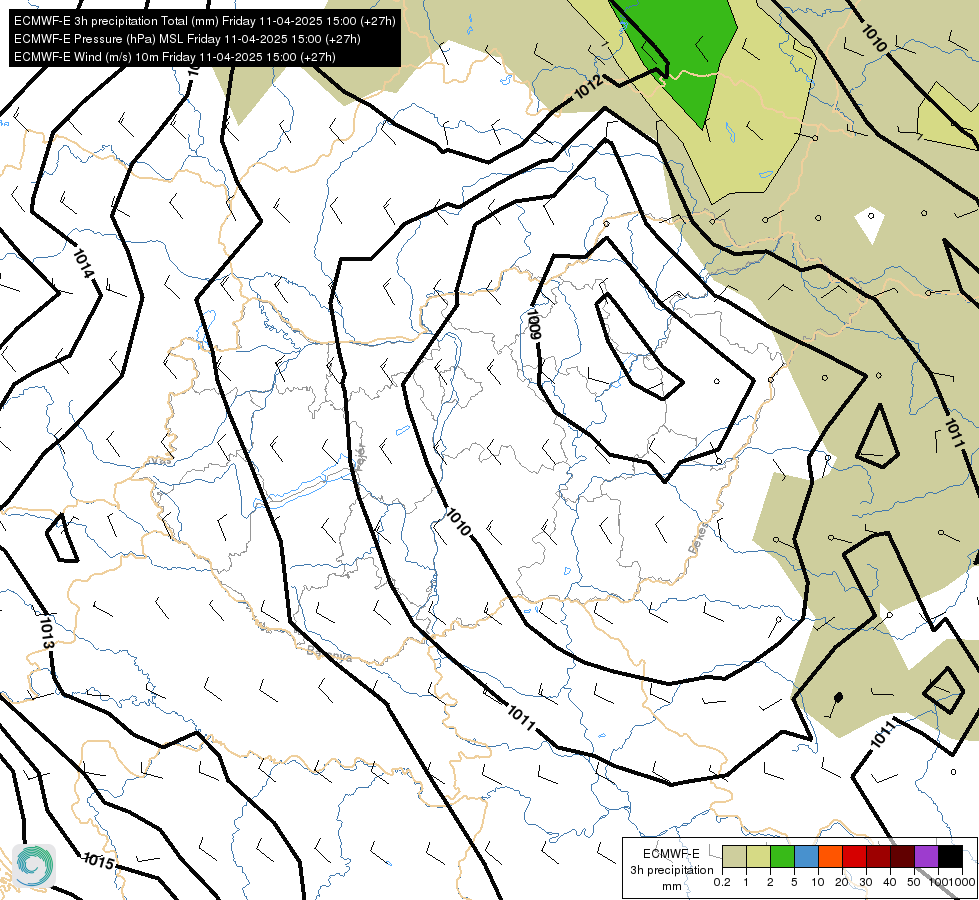Click the 1014 isobar label
This screenshot has width=979, height=900.
(x=82, y=264)
